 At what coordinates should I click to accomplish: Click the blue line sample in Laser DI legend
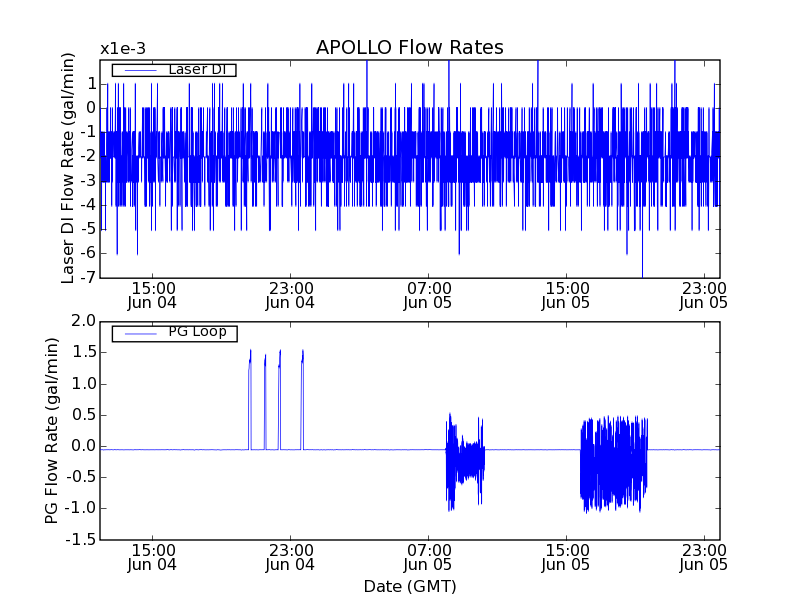point(138,70)
